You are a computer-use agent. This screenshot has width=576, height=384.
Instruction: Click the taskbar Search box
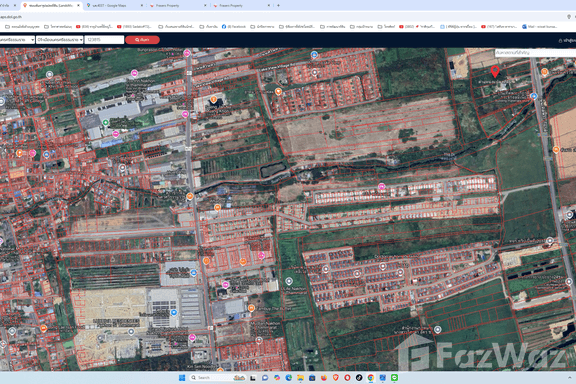[x=218, y=378]
